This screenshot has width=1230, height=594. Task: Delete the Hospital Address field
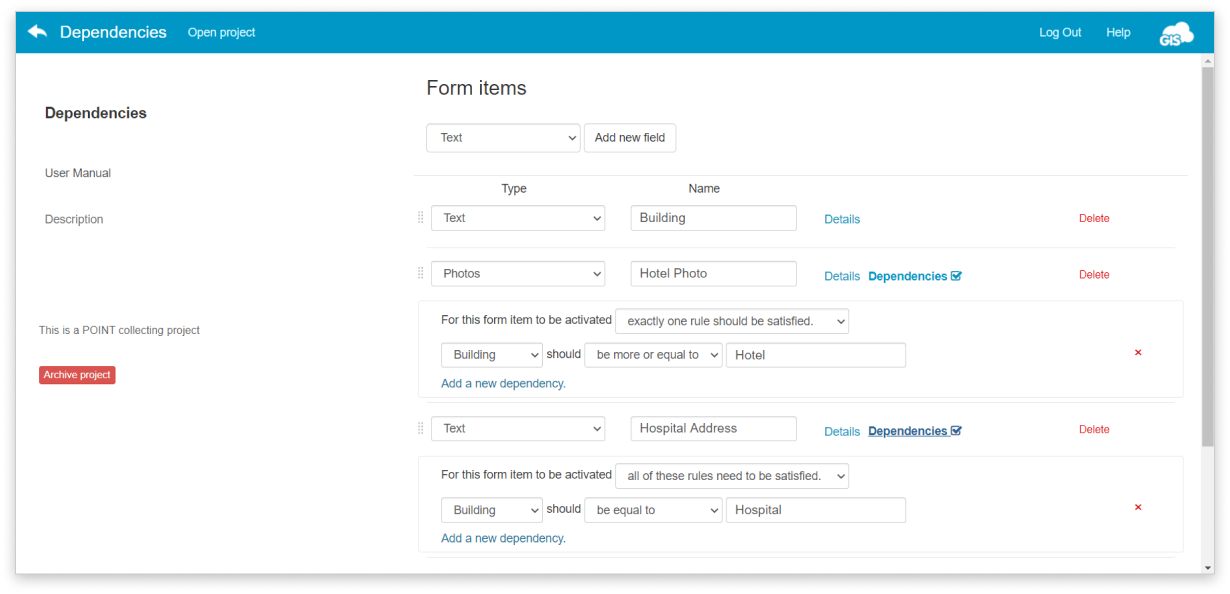point(1094,429)
